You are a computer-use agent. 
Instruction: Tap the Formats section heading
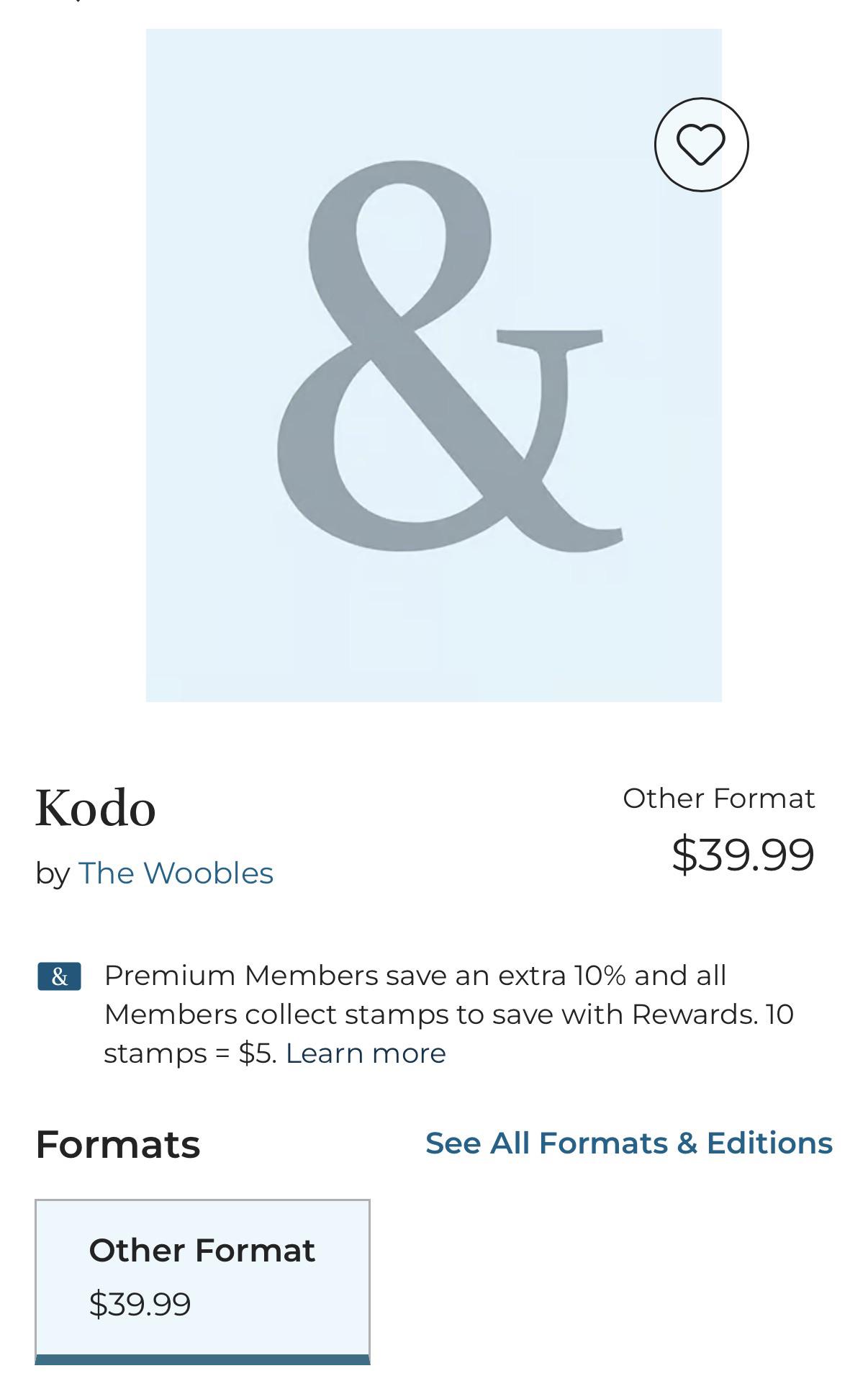118,1144
